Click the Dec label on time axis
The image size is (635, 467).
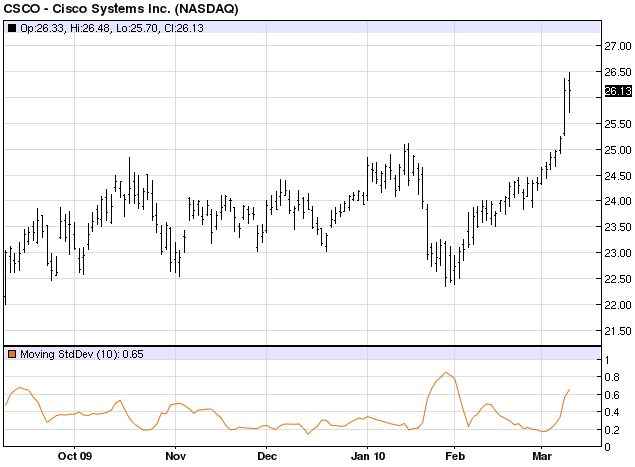pos(267,457)
